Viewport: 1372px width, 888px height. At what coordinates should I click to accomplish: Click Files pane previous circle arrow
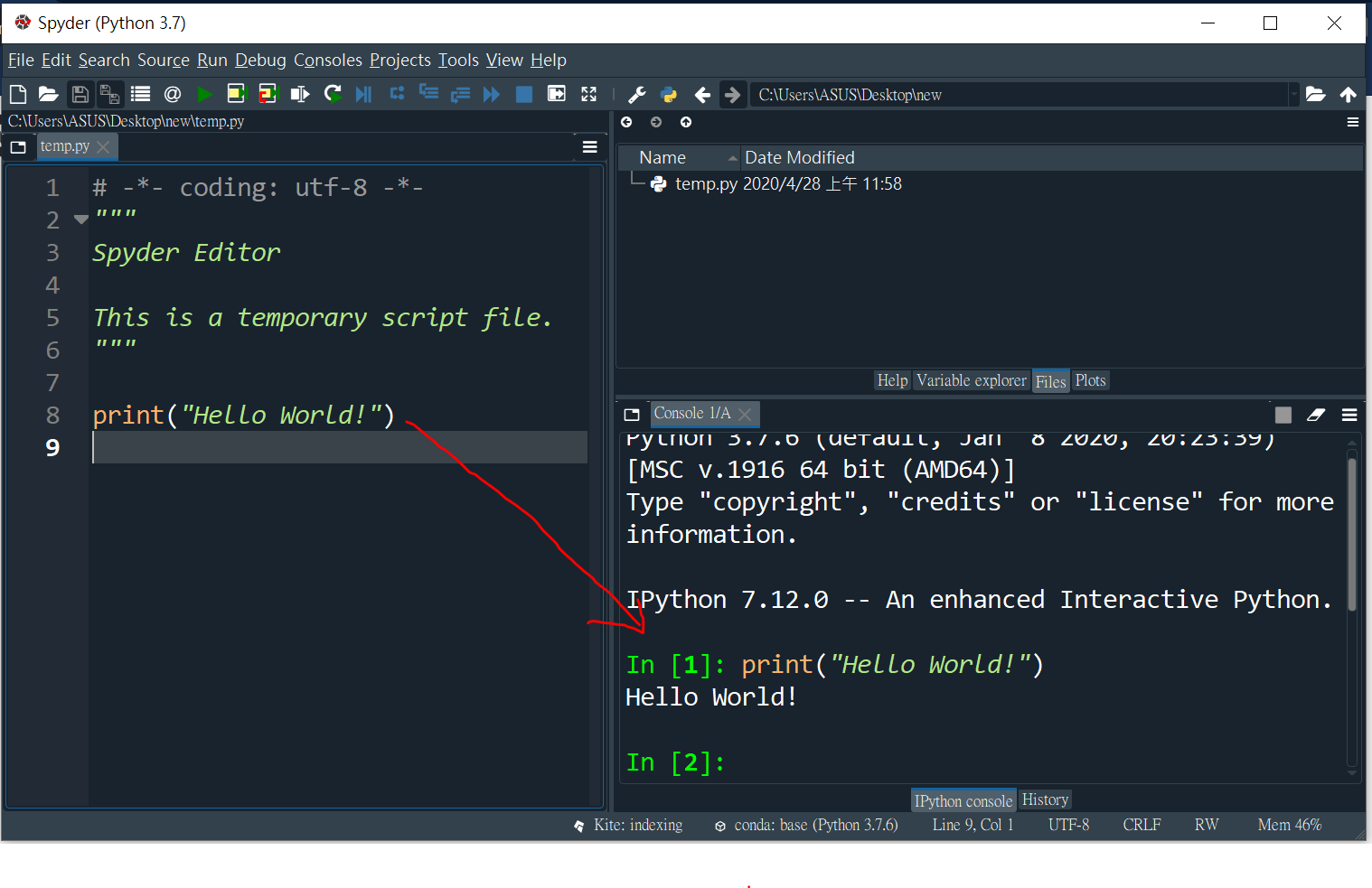(627, 122)
